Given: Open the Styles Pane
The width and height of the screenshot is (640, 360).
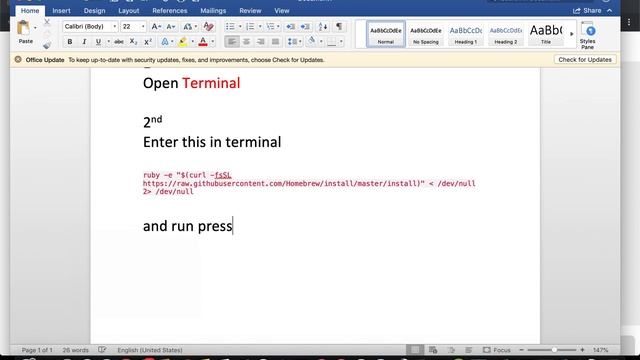Looking at the screenshot, I should 588,36.
